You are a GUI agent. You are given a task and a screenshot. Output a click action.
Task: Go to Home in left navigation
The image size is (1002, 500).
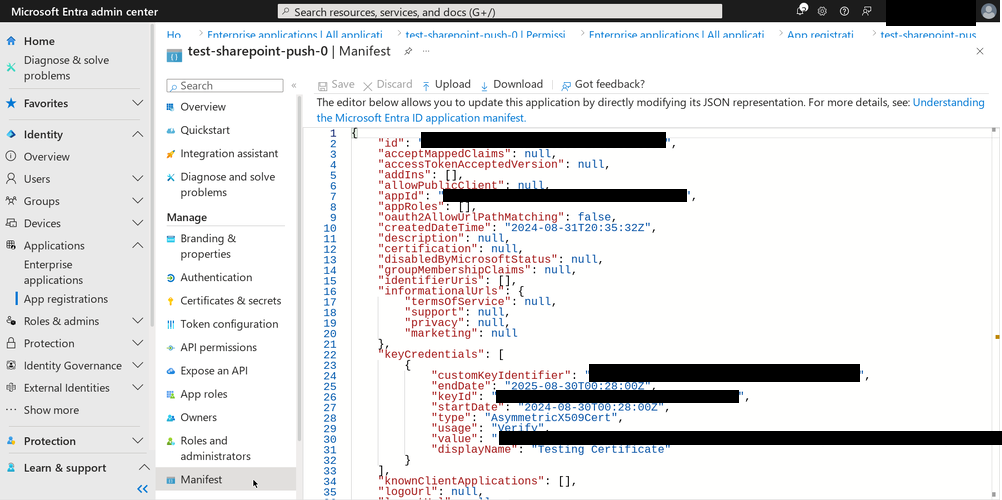pyautogui.click(x=39, y=41)
